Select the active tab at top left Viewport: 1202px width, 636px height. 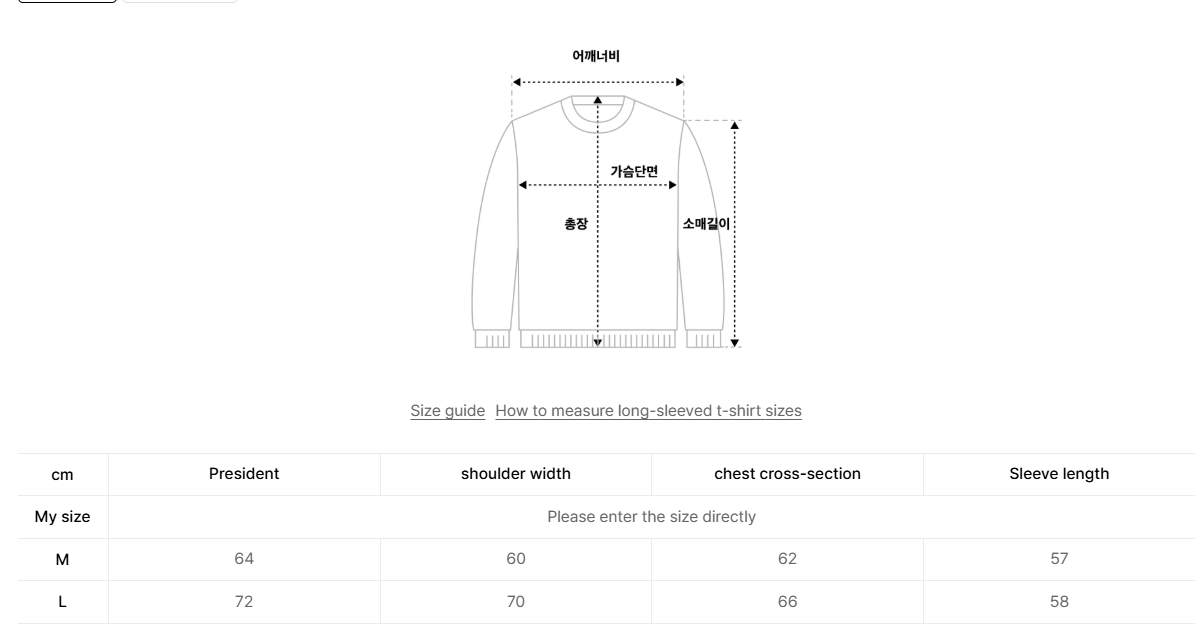pyautogui.click(x=65, y=2)
